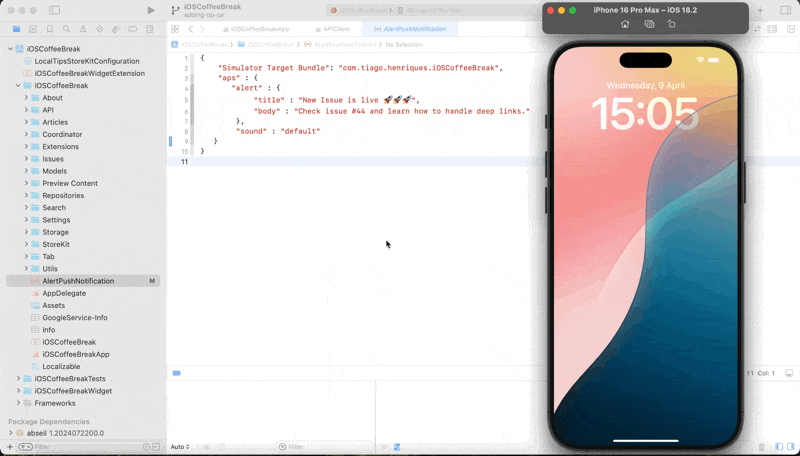The height and width of the screenshot is (456, 800).
Task: Switch to the APIClient editor tab
Action: (333, 29)
